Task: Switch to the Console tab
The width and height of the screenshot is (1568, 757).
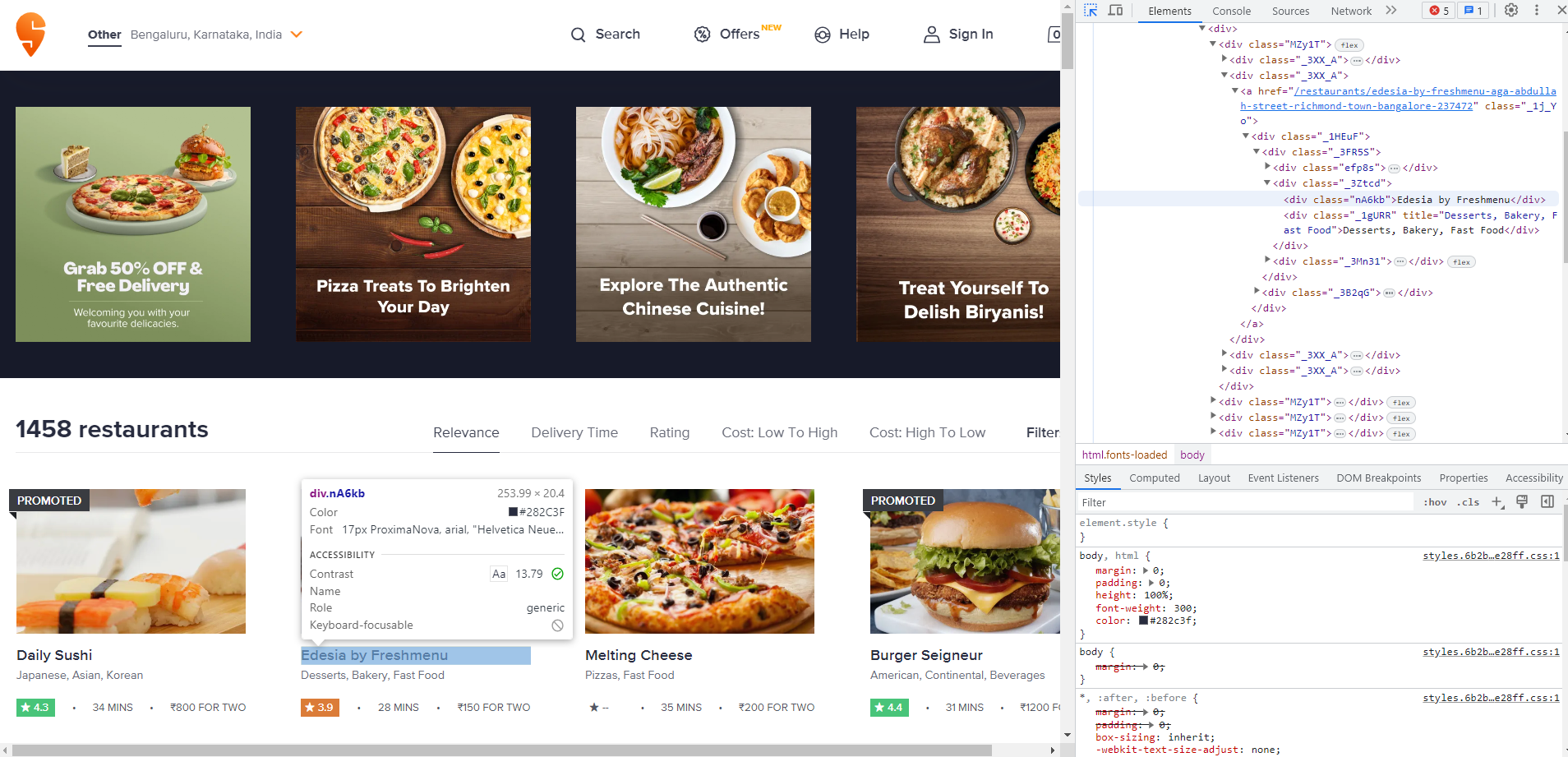Action: tap(1230, 11)
